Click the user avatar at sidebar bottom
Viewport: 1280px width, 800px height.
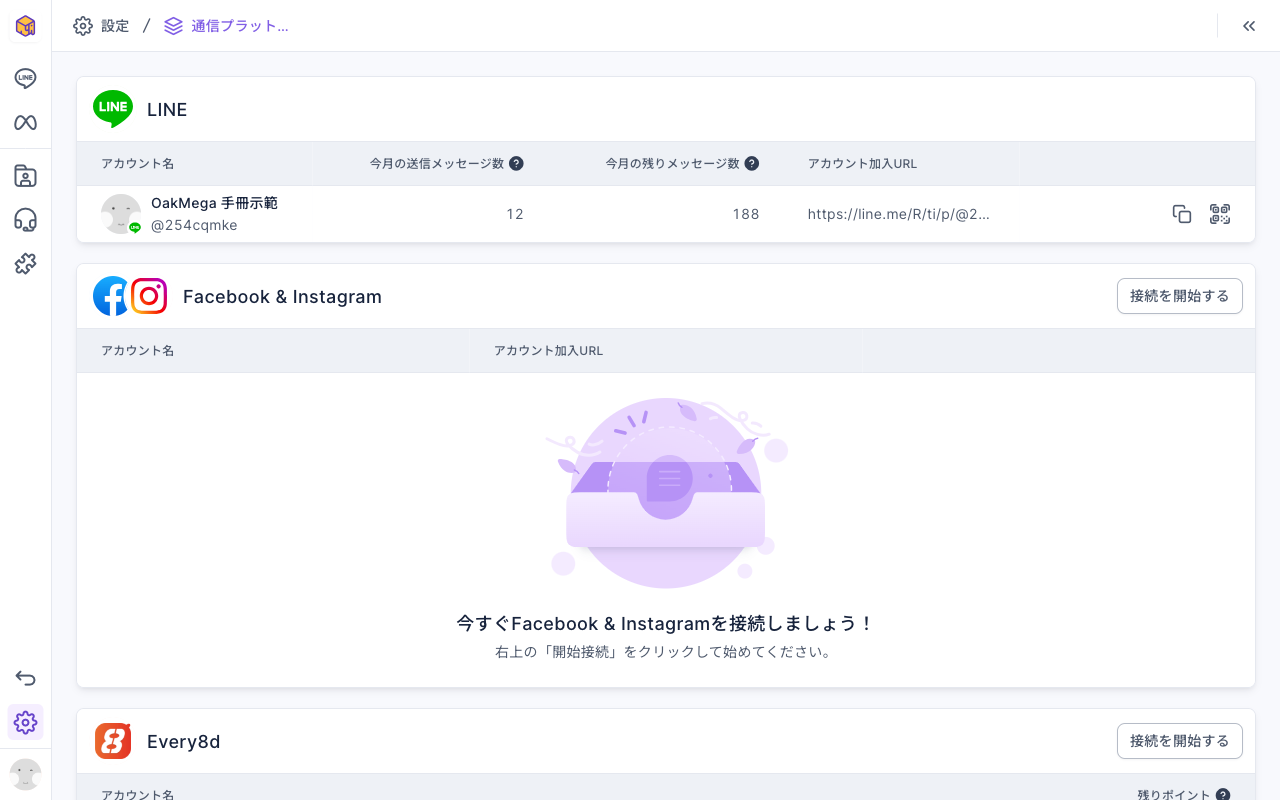coord(25,774)
